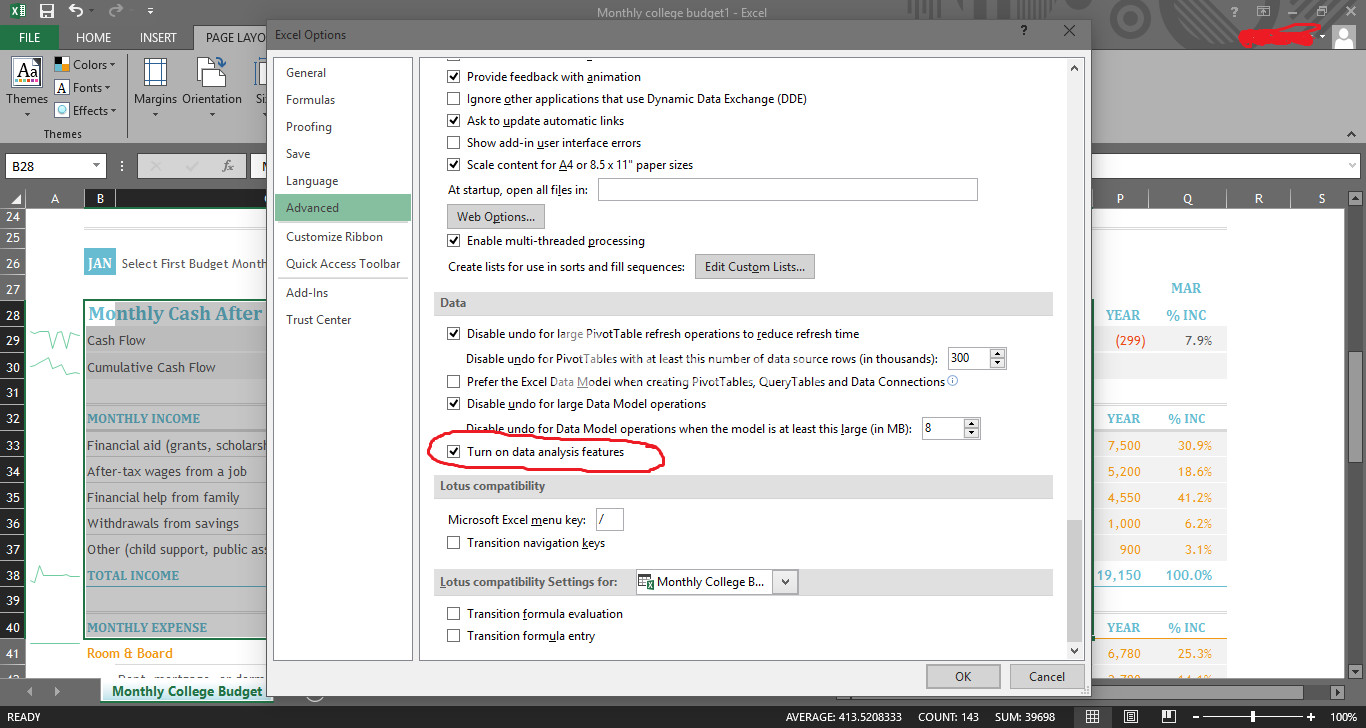This screenshot has width=1366, height=728.
Task: Toggle Scale content for A4 paper sizes
Action: pos(454,165)
